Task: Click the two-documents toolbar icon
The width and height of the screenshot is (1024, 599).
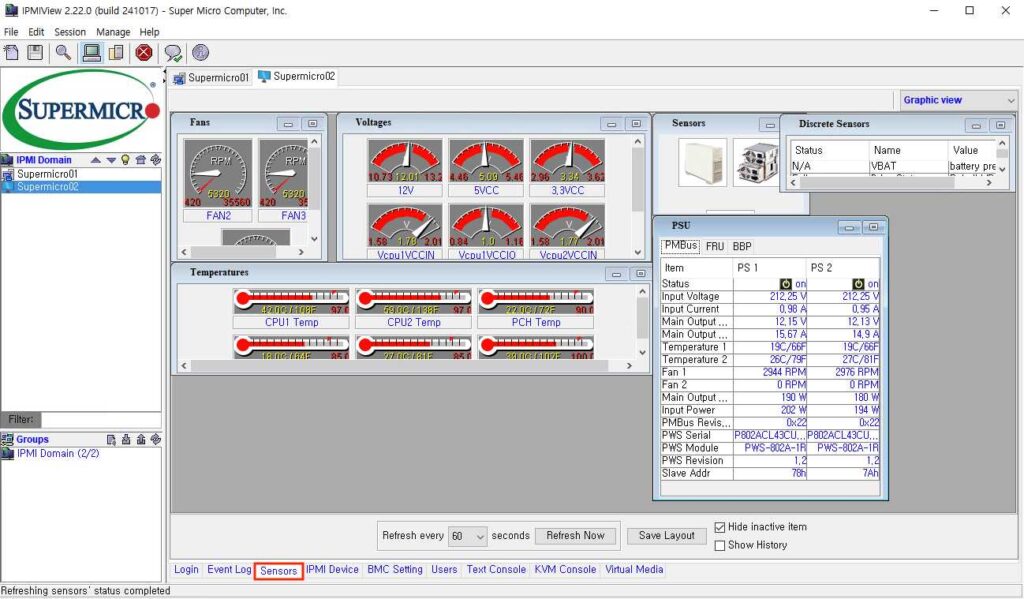Action: click(116, 52)
